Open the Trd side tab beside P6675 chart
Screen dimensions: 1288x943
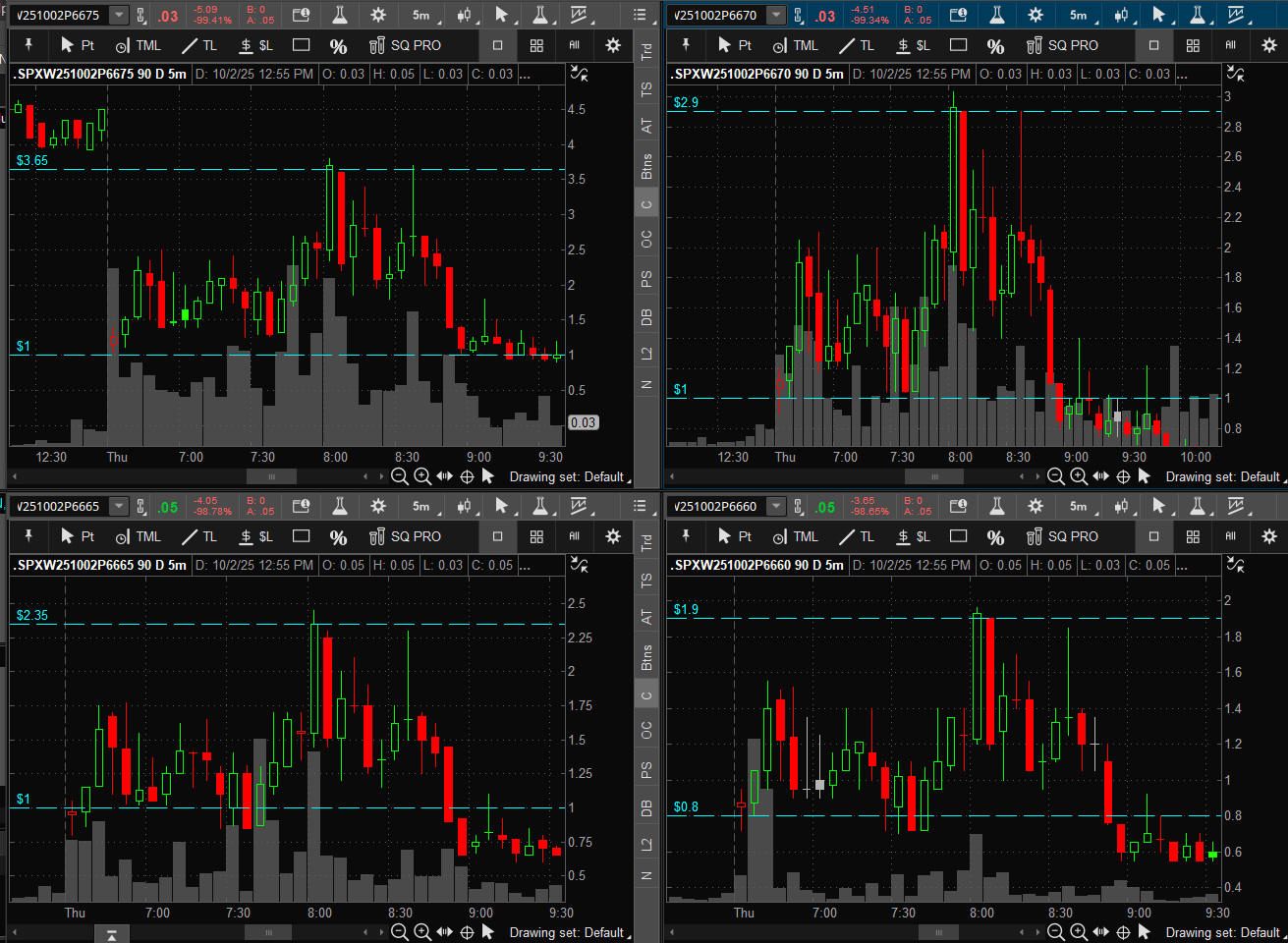tap(646, 51)
